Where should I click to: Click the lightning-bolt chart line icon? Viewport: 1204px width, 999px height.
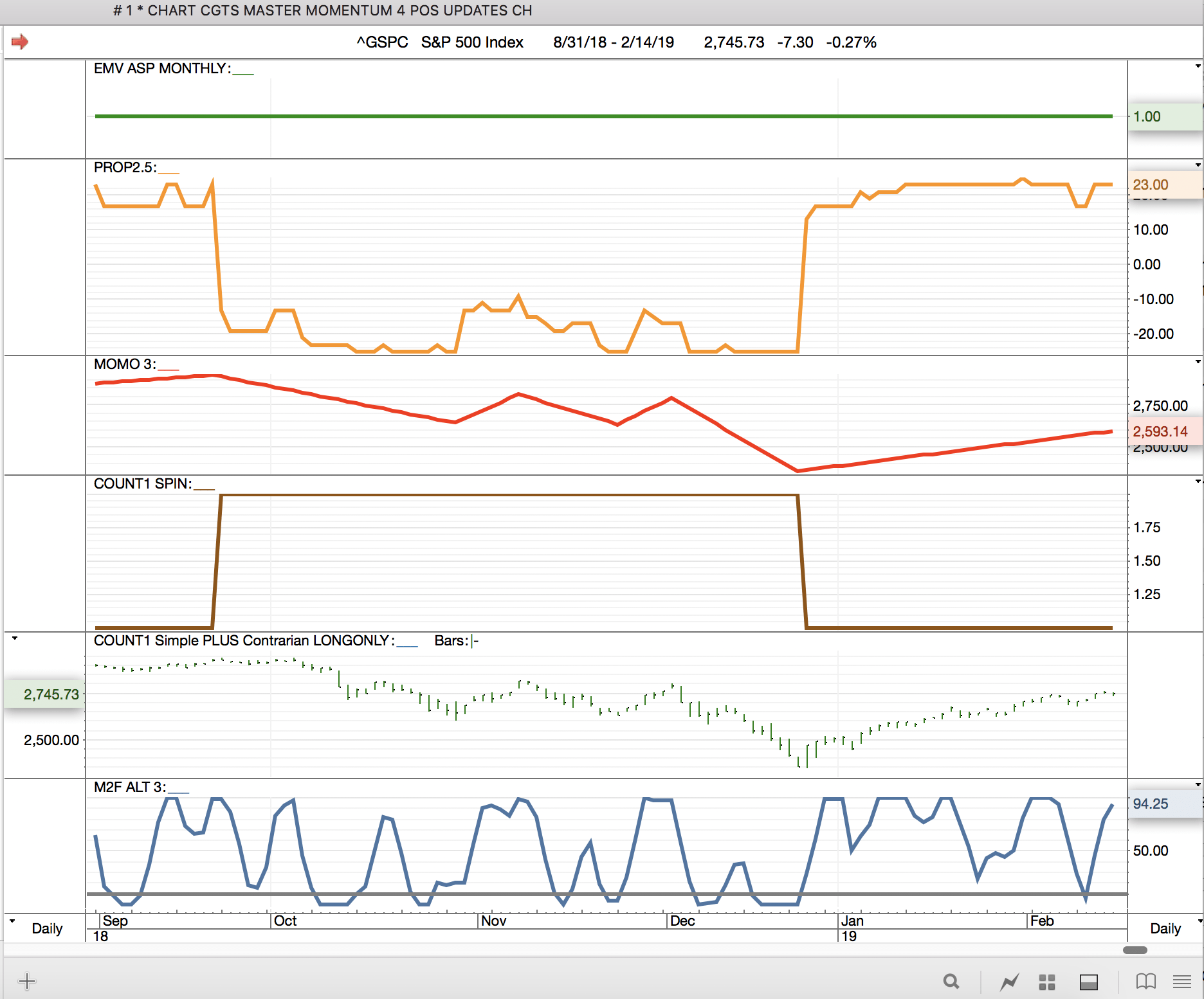1009,982
